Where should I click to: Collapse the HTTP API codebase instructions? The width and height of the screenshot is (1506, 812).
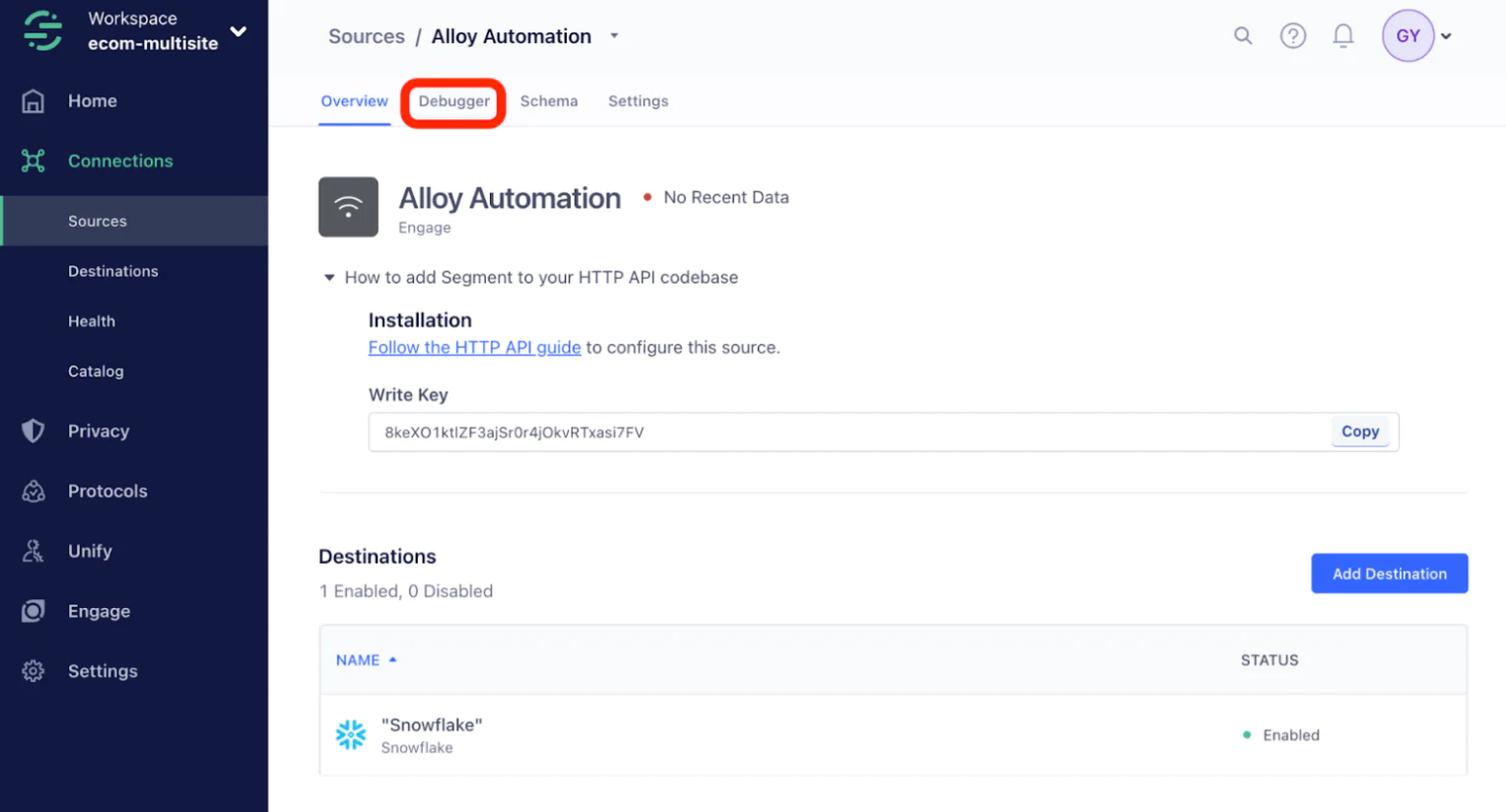[329, 278]
